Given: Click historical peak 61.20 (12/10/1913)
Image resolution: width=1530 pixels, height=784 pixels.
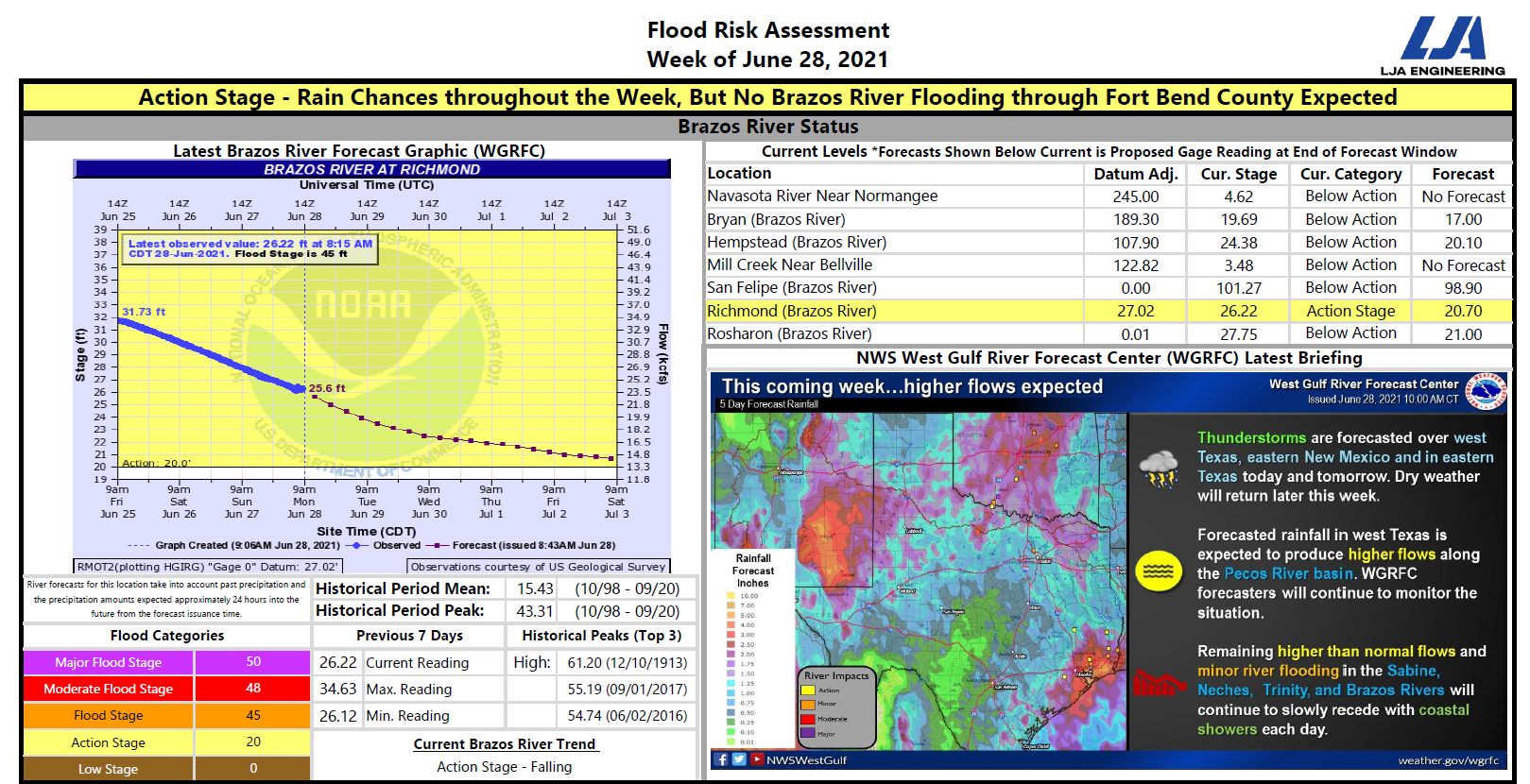Looking at the screenshot, I should coord(627,663).
